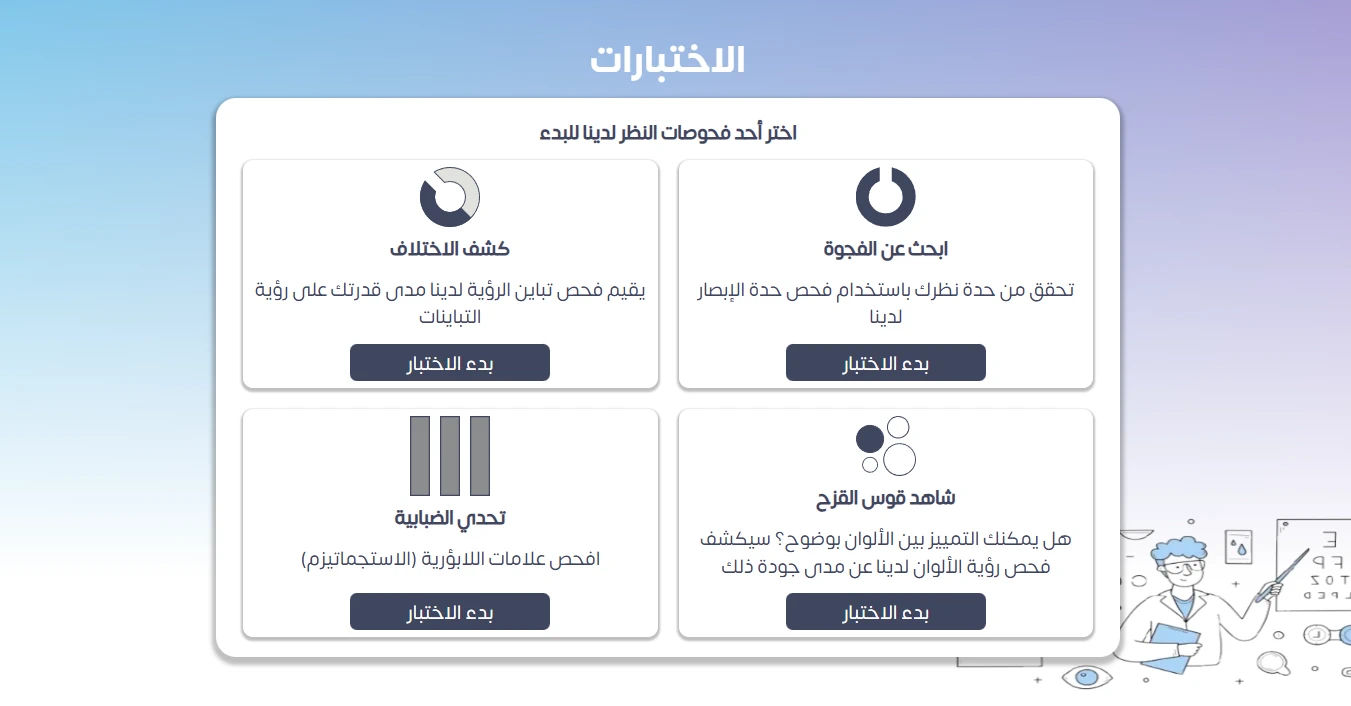The width and height of the screenshot is (1351, 706).
Task: Click the Landolt ring gap icon
Action: [x=885, y=196]
